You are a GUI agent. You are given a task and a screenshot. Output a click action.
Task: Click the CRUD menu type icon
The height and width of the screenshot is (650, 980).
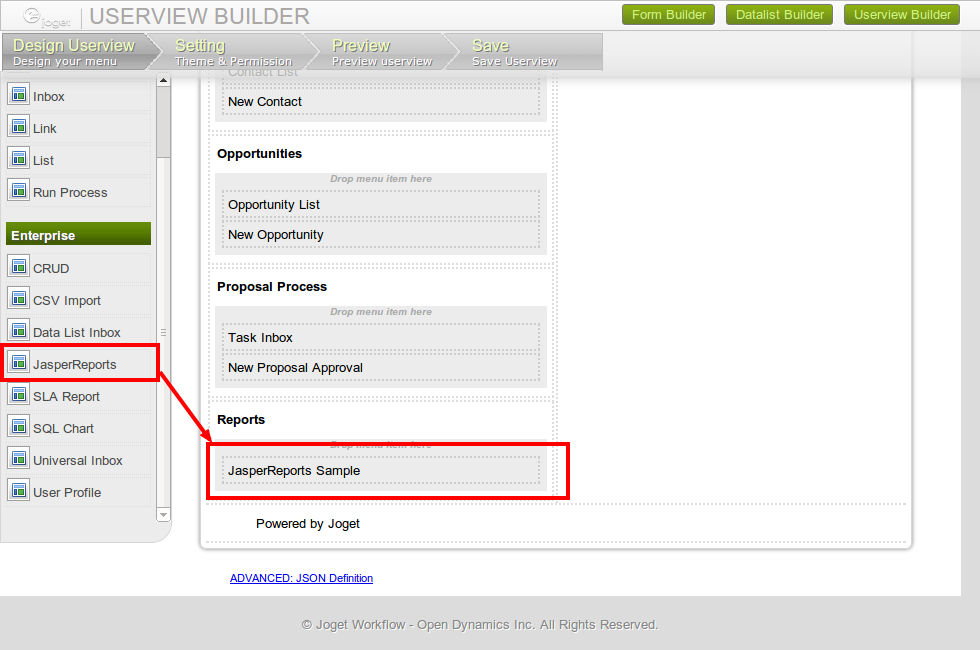tap(19, 267)
